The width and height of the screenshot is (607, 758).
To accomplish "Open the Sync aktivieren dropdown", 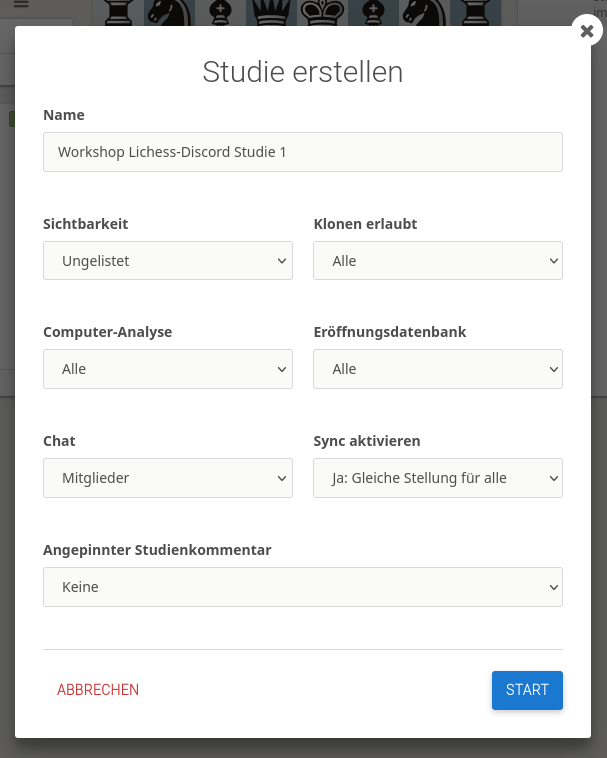I will pyautogui.click(x=438, y=478).
